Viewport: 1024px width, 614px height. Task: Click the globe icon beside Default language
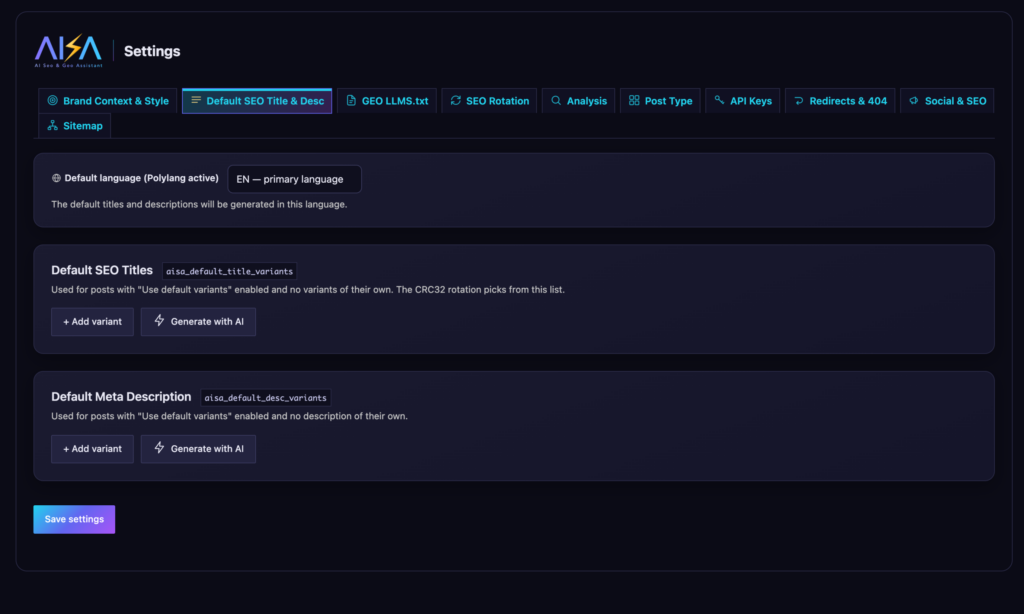[56, 178]
